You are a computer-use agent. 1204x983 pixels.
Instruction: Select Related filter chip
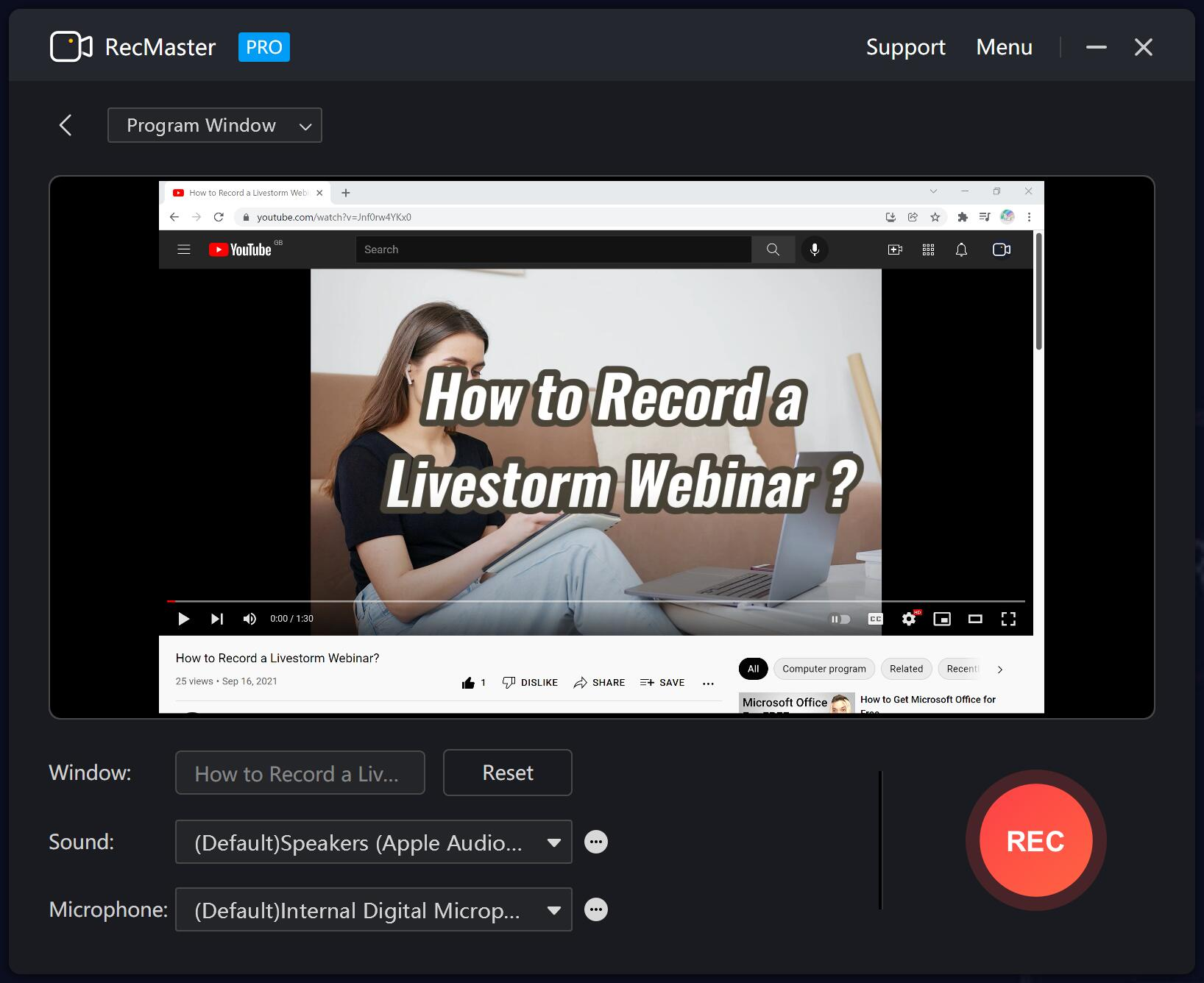click(x=906, y=669)
